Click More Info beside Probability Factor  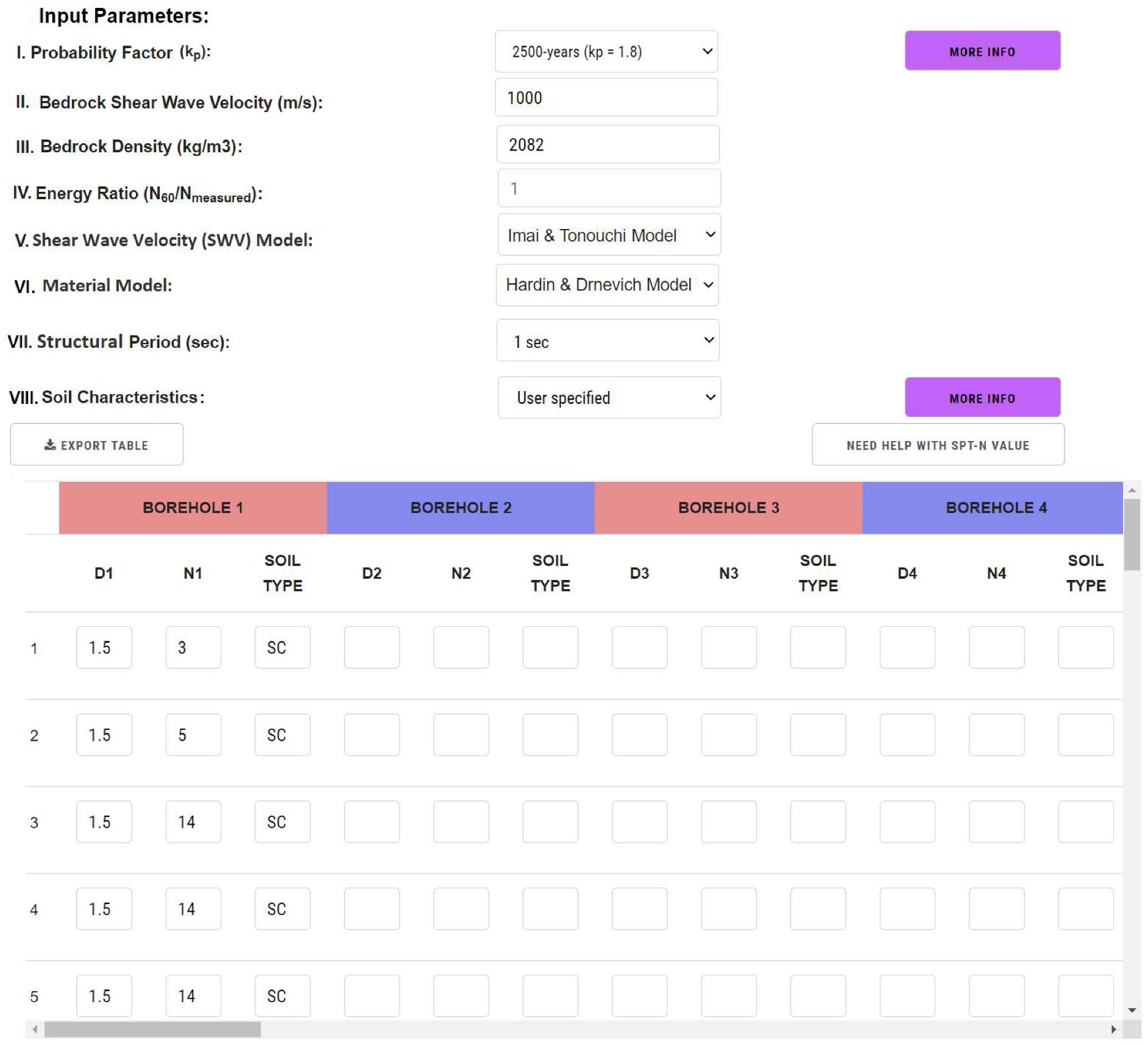[x=982, y=51]
